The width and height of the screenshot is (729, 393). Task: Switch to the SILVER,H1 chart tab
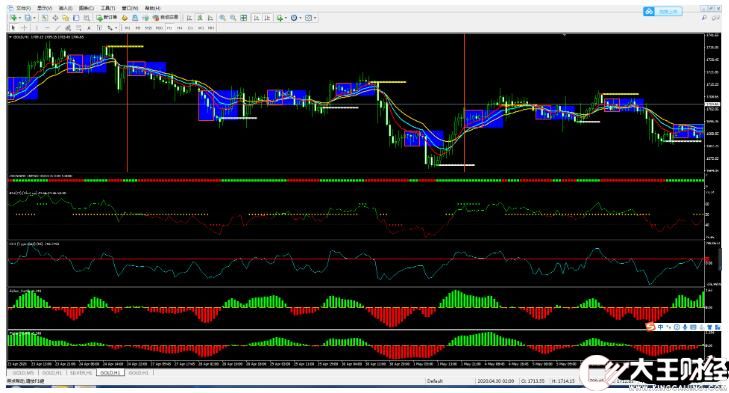pyautogui.click(x=81, y=373)
